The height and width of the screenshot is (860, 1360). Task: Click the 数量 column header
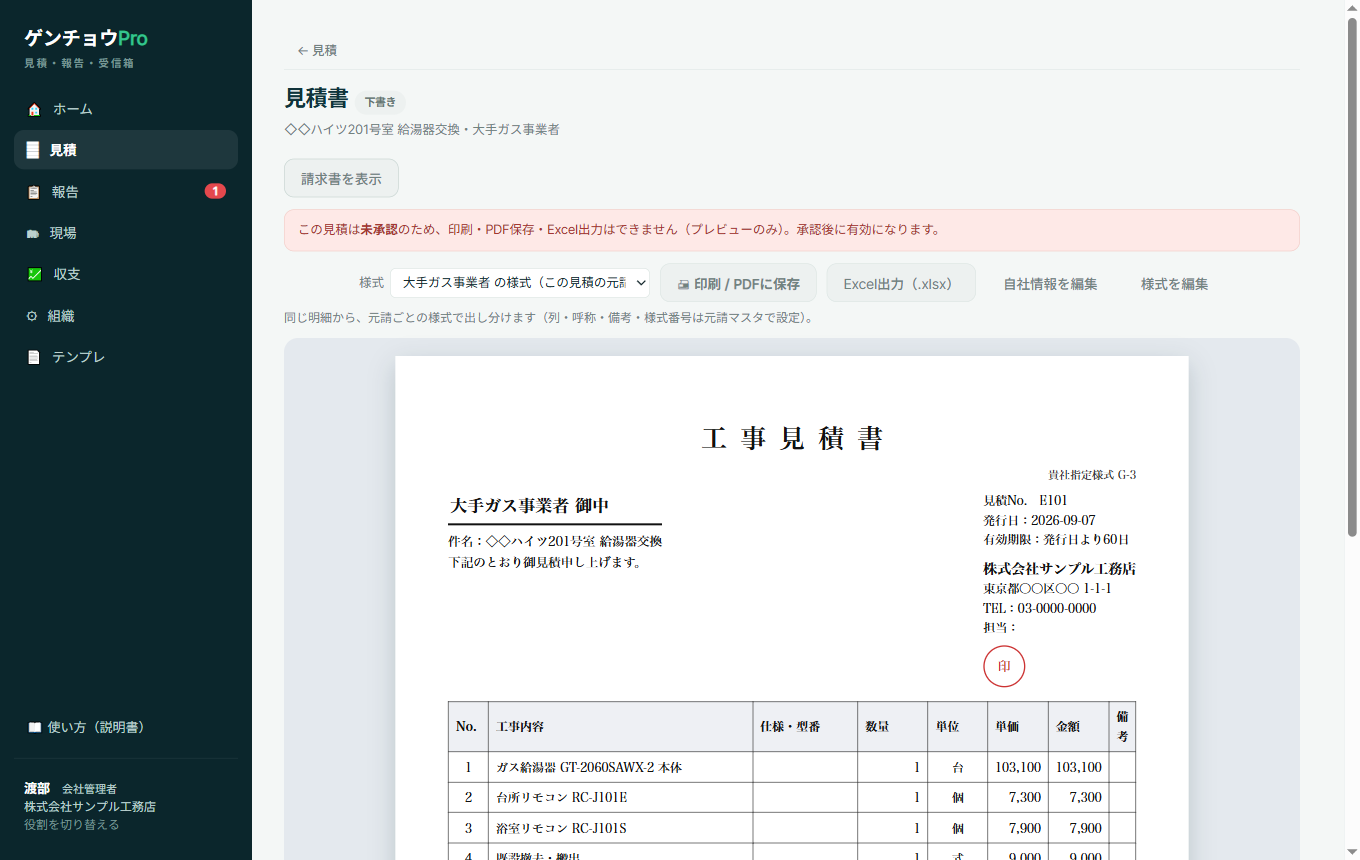coord(892,727)
